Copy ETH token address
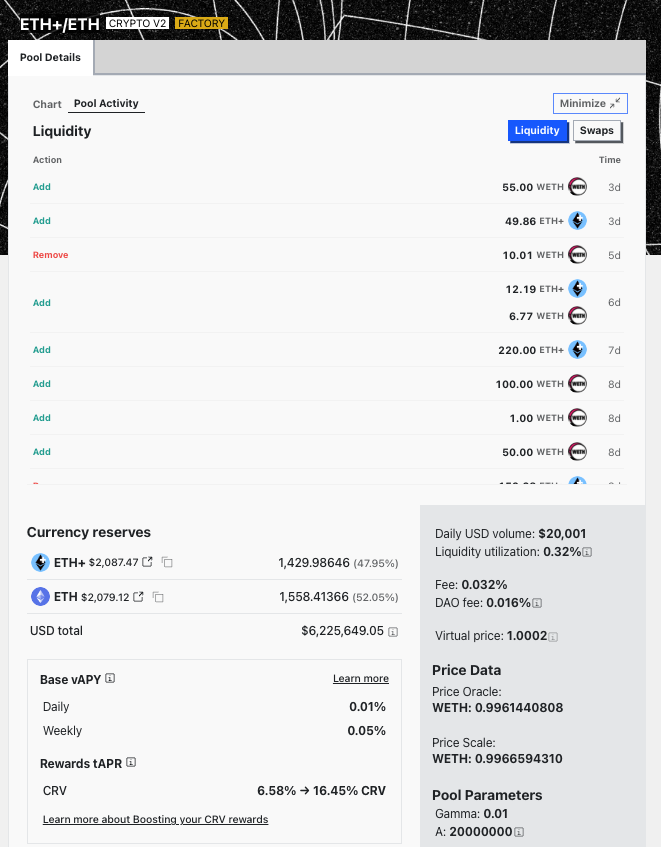 [158, 597]
